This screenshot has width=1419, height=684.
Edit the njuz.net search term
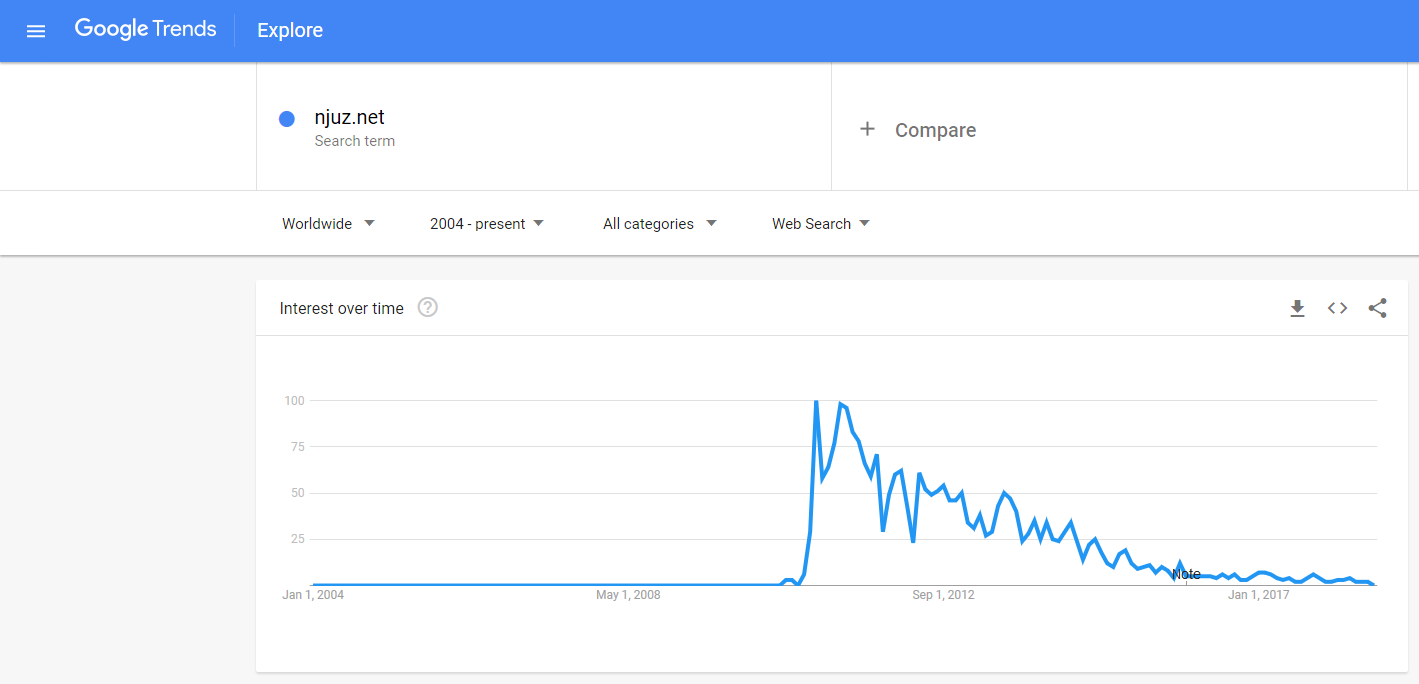[349, 118]
